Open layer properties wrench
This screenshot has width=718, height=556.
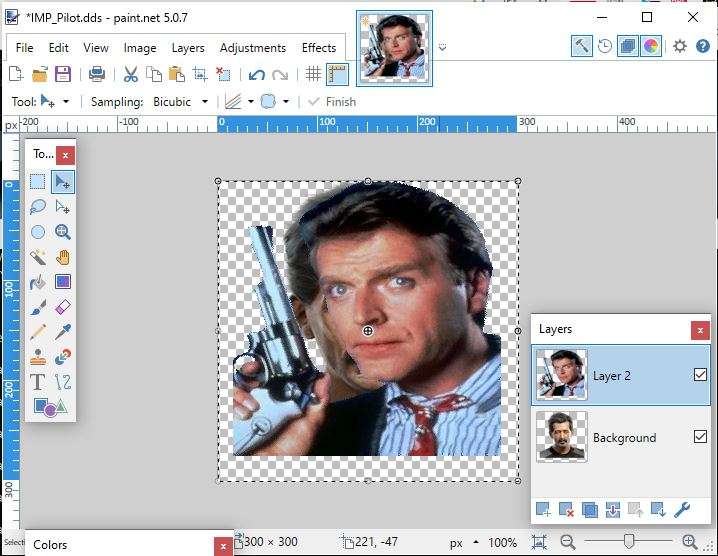click(682, 509)
